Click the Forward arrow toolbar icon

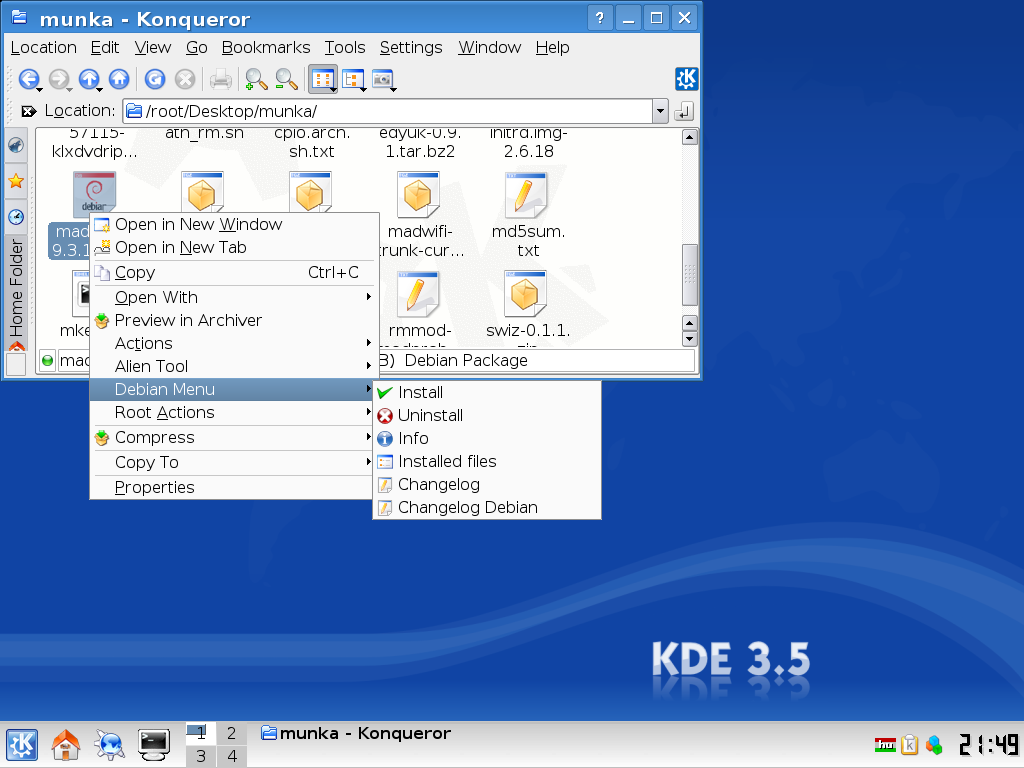click(x=59, y=79)
